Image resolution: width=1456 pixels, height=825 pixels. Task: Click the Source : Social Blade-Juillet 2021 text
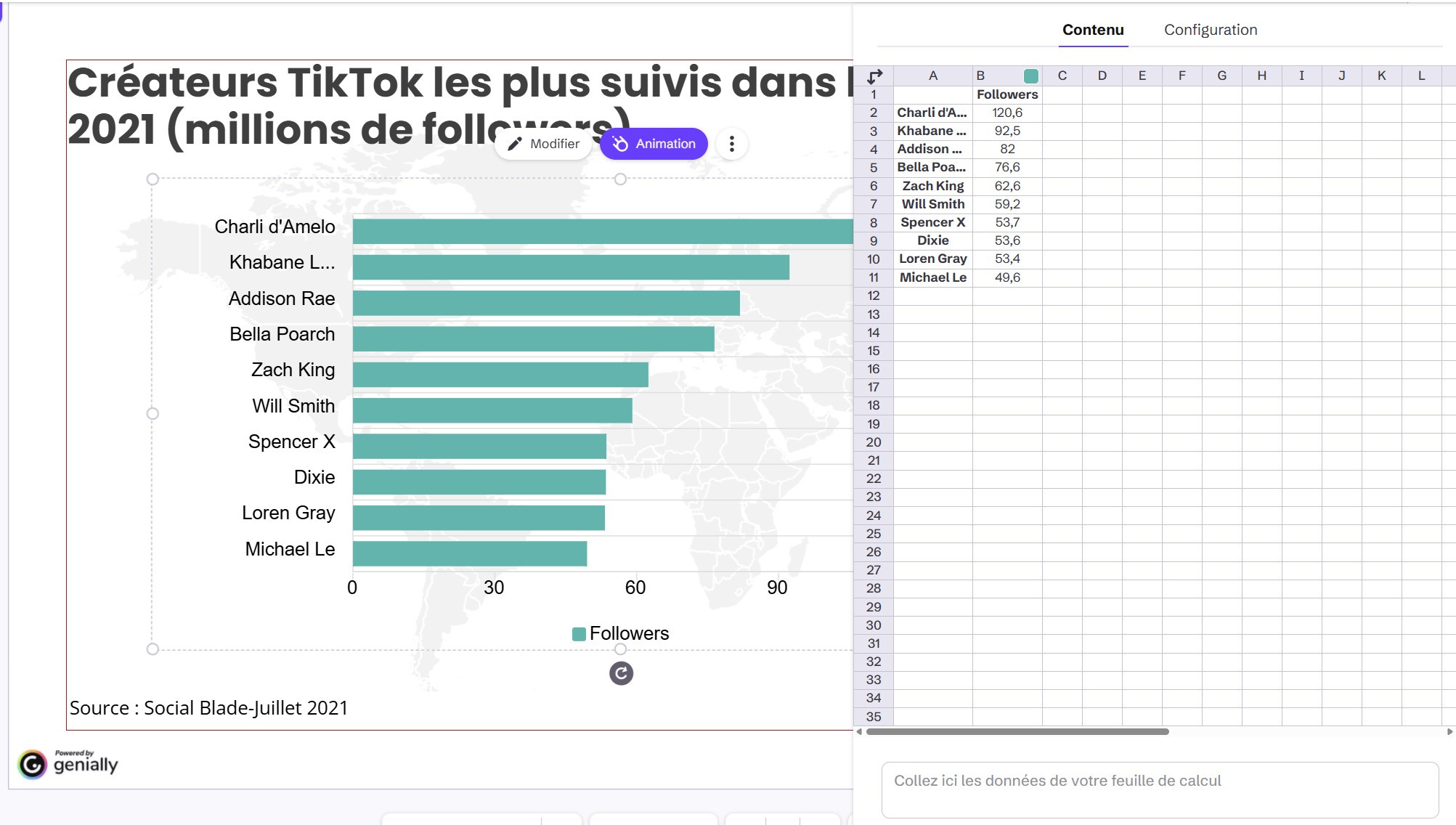click(209, 708)
